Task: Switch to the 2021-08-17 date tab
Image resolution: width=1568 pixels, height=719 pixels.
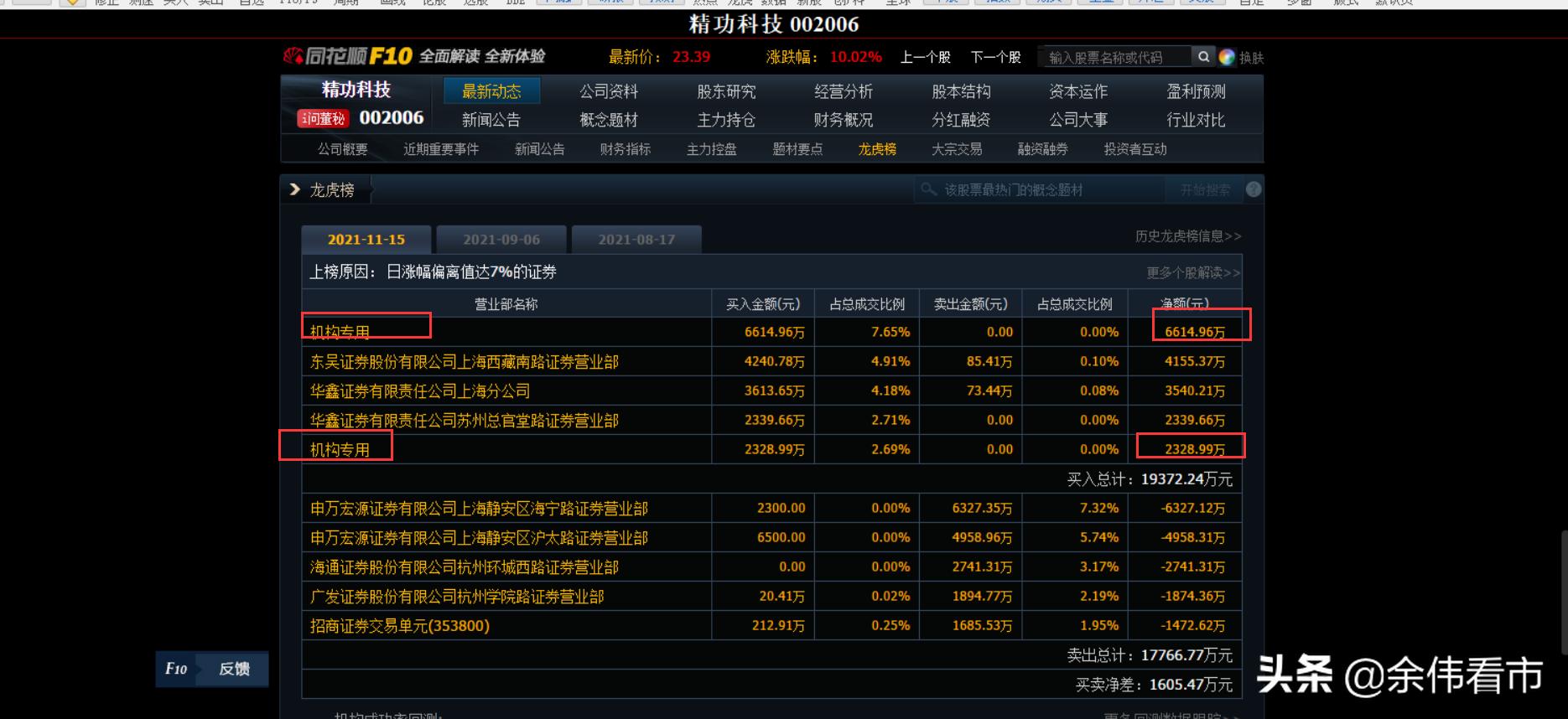Action: click(636, 240)
